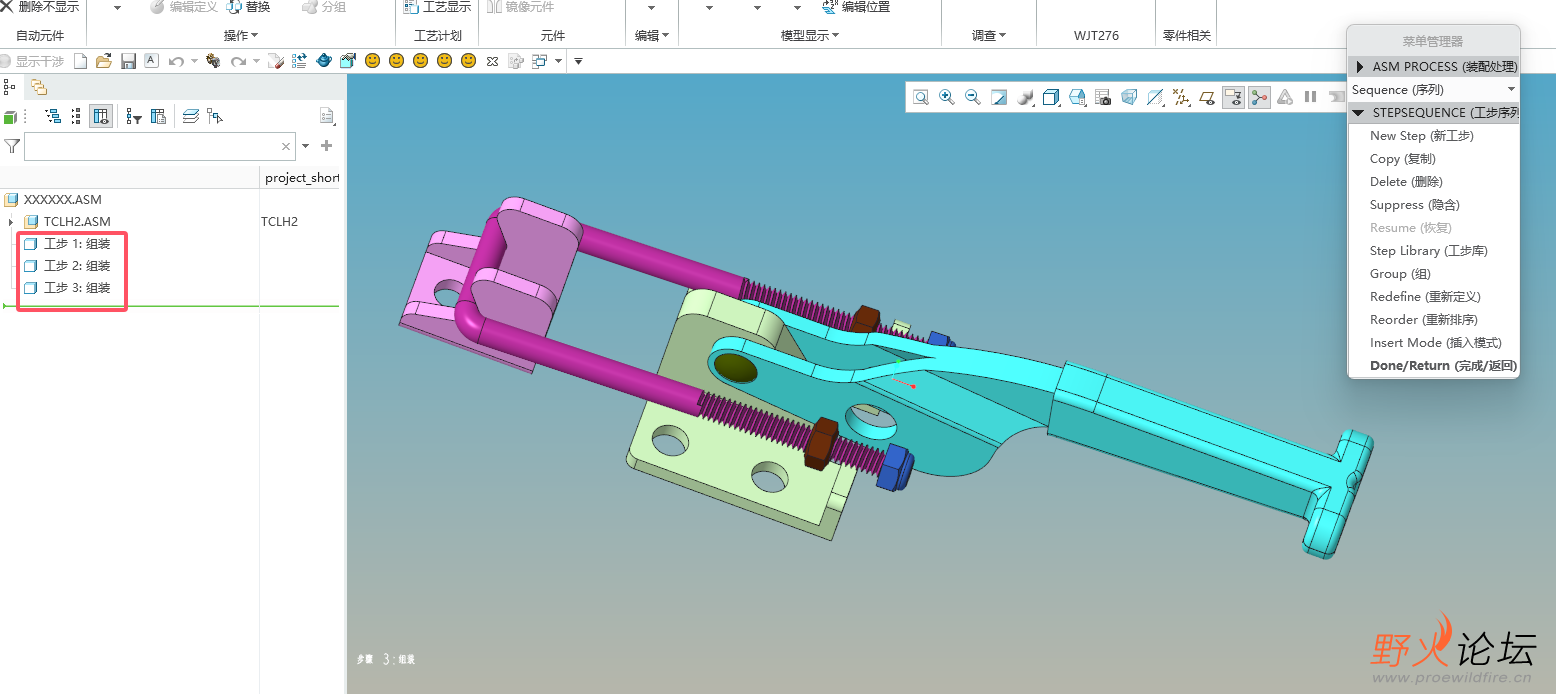This screenshot has width=1556, height=694.
Task: Open the 编辑 group dropdown
Action: tap(652, 36)
